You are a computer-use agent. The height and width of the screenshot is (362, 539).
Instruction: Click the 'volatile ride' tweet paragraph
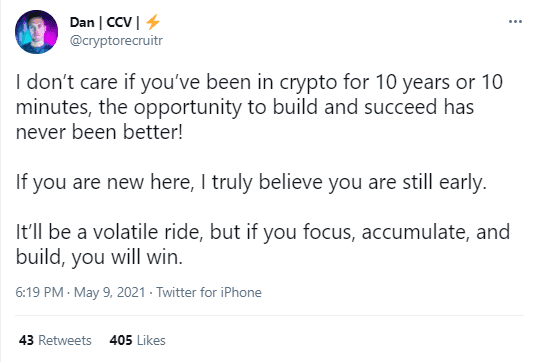[x=263, y=244]
